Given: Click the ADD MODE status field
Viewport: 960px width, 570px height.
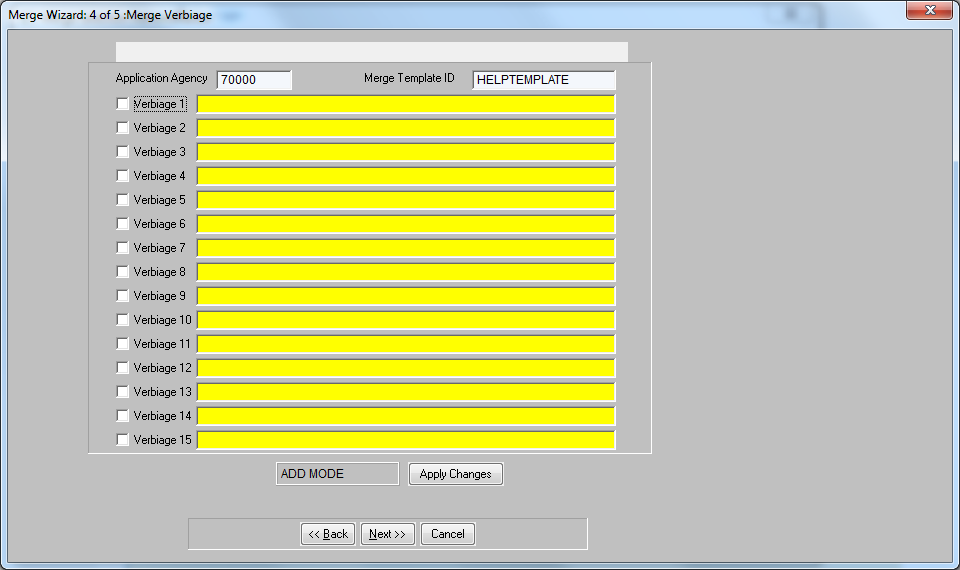Looking at the screenshot, I should 337,474.
